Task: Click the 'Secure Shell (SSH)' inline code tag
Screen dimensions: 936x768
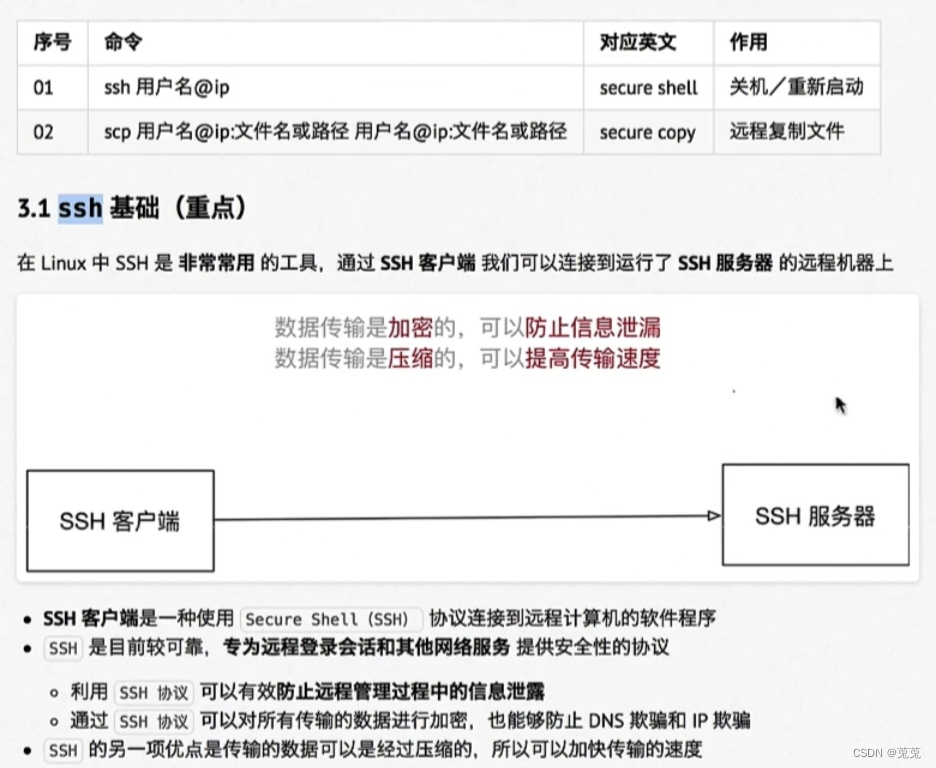Action: click(331, 619)
